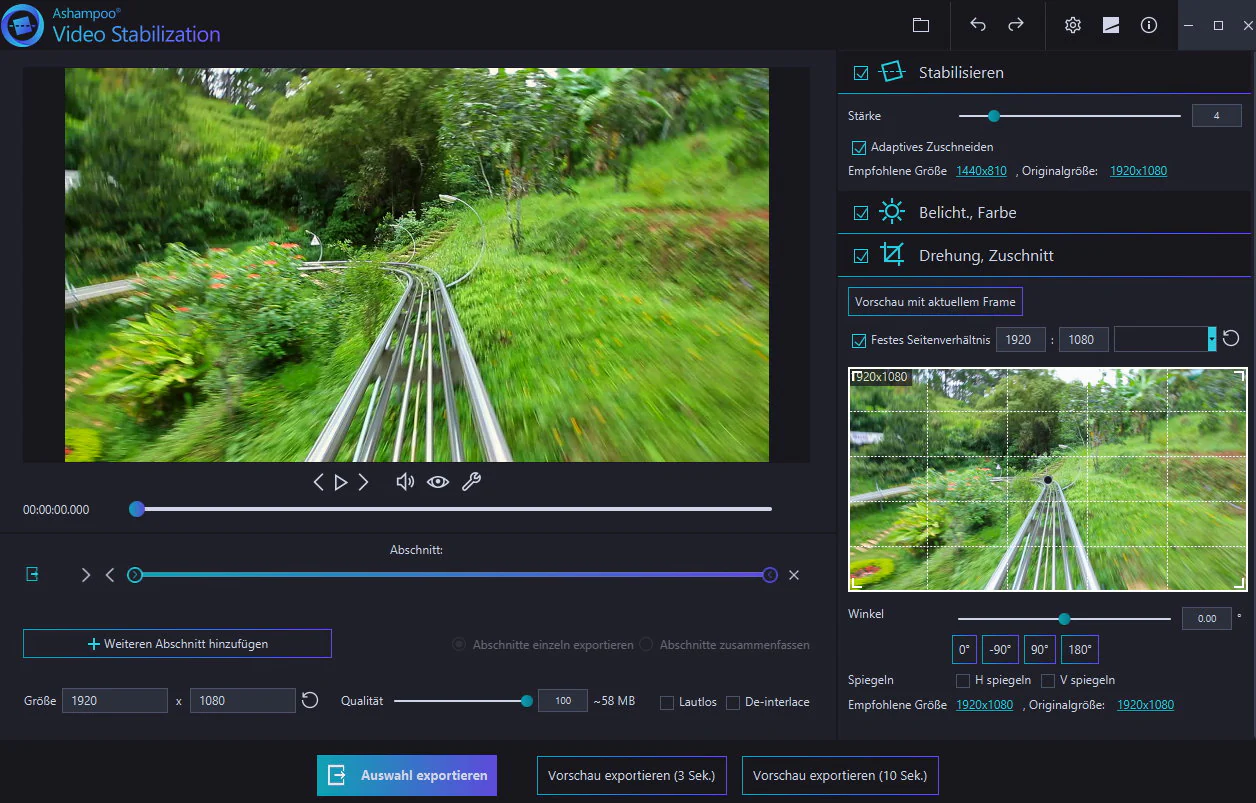Click Weiteren Abschnitt hinzufügen button
This screenshot has width=1256, height=803.
click(x=177, y=644)
